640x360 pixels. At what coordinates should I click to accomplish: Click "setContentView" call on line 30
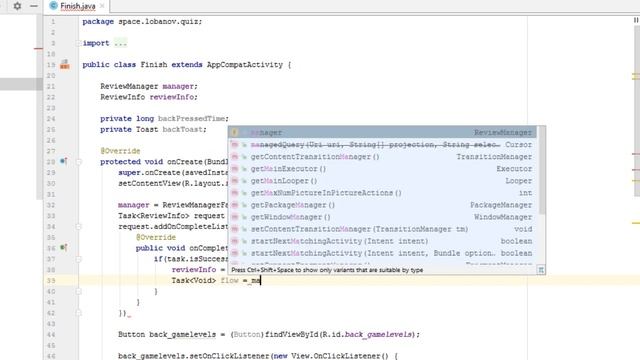(149, 183)
